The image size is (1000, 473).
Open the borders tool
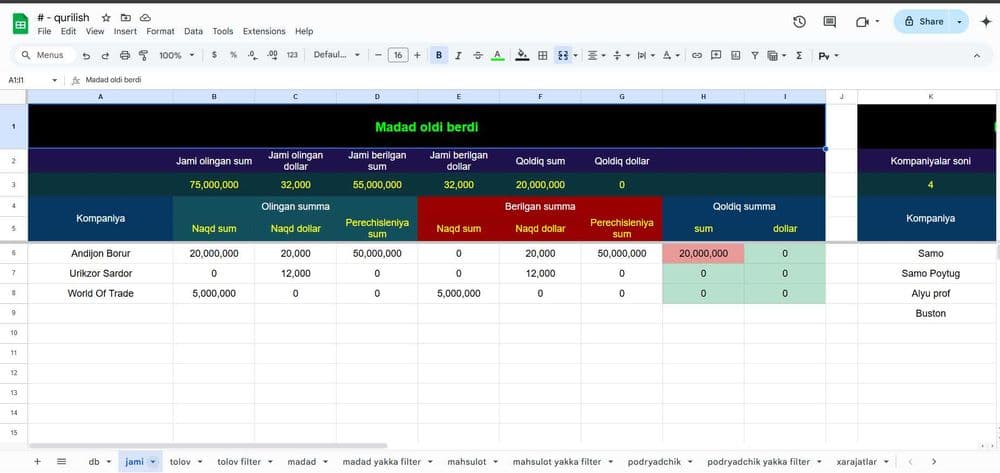point(543,55)
